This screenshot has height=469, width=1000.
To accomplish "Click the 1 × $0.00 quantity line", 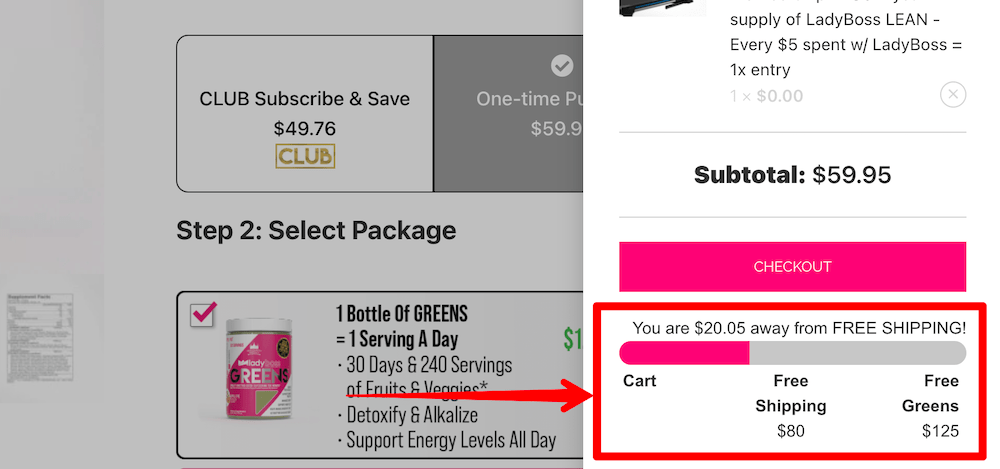I will pyautogui.click(x=767, y=97).
